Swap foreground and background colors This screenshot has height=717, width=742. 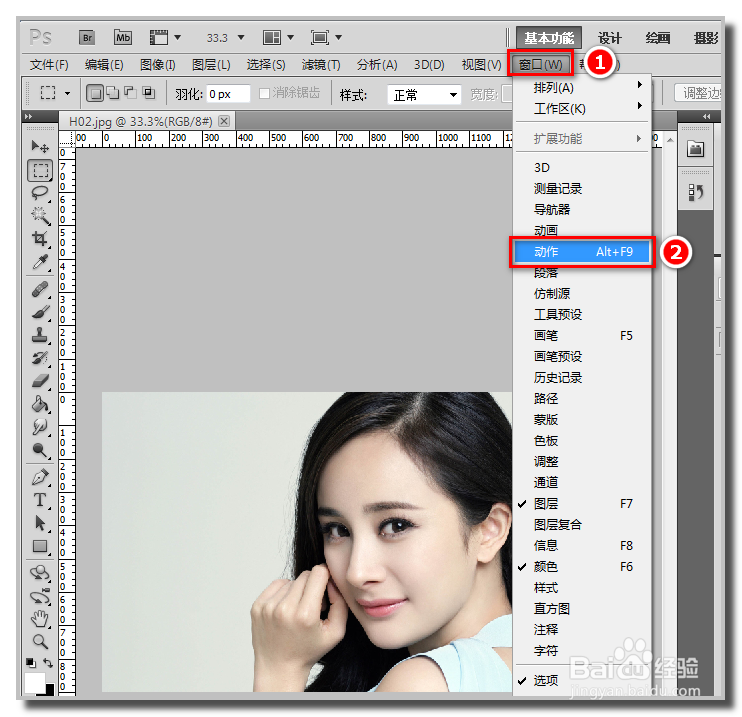coord(48,662)
